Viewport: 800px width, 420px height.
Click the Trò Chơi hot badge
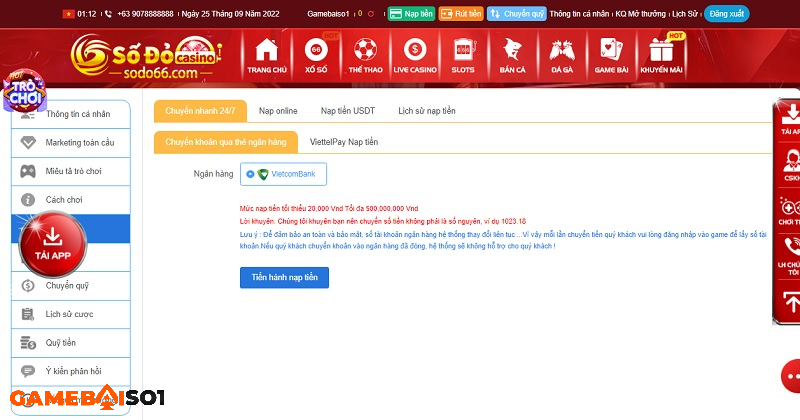(x=24, y=90)
